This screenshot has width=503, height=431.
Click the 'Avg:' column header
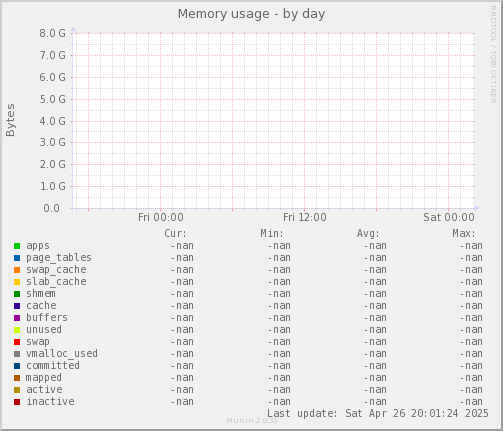pos(368,233)
